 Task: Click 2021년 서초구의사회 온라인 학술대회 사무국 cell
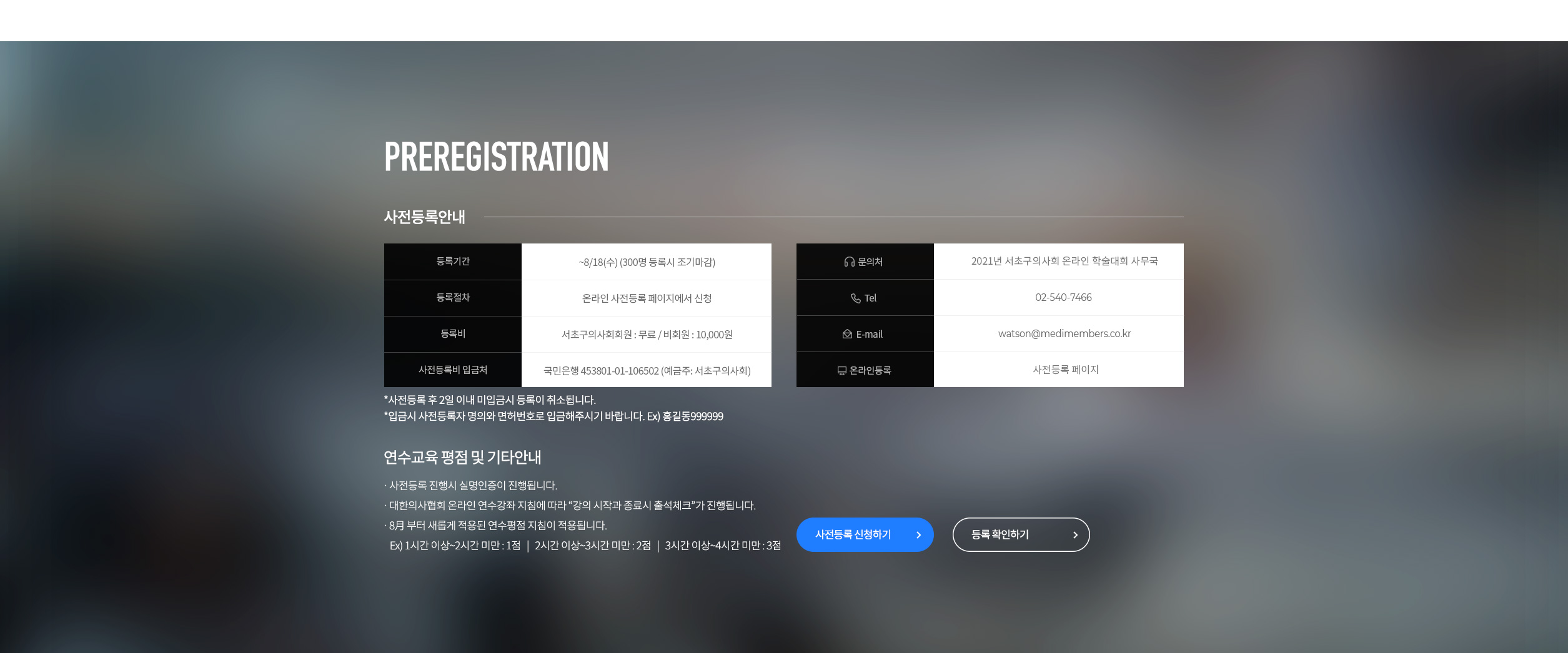pyautogui.click(x=1059, y=261)
